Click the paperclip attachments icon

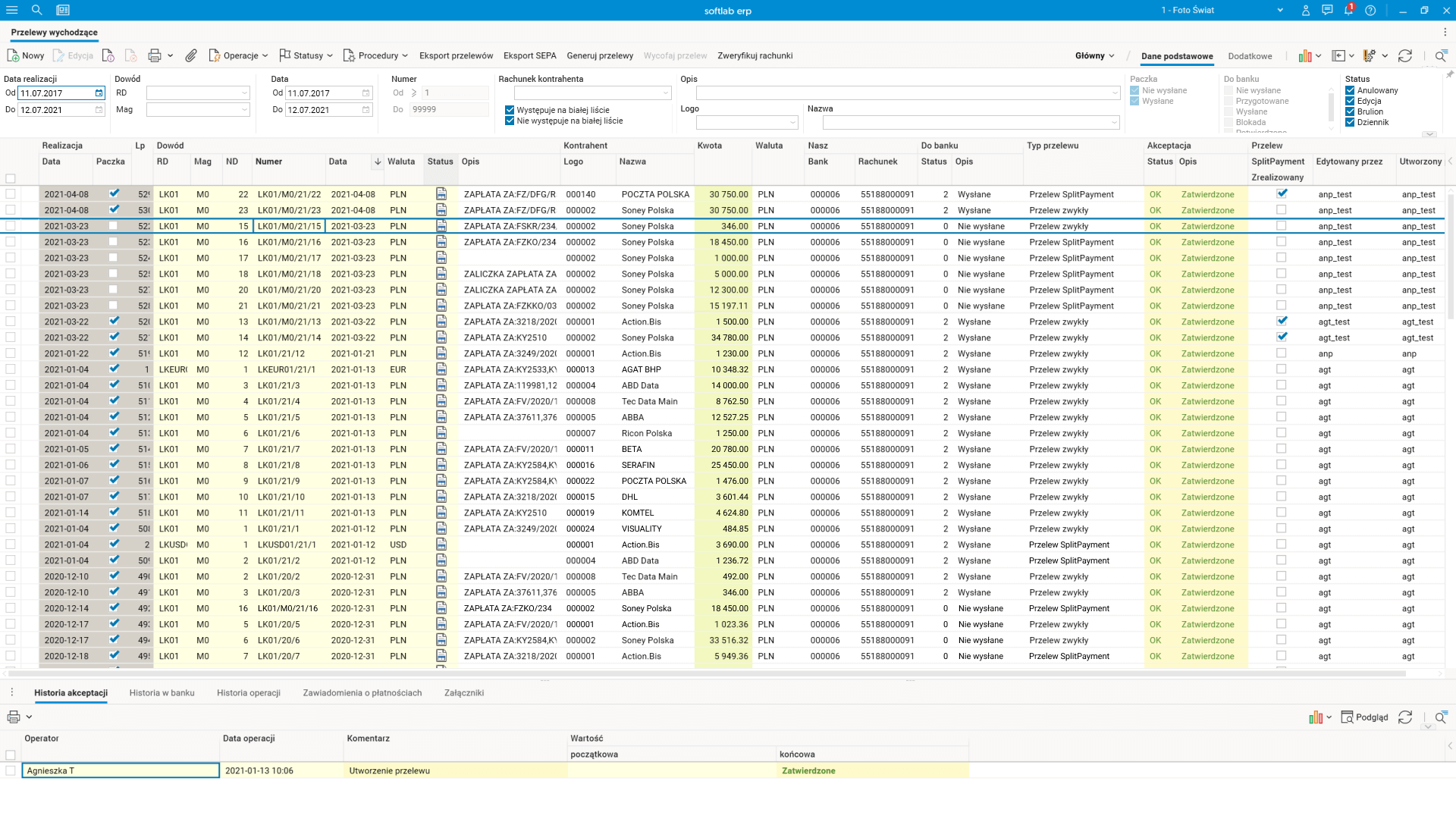pyautogui.click(x=191, y=55)
